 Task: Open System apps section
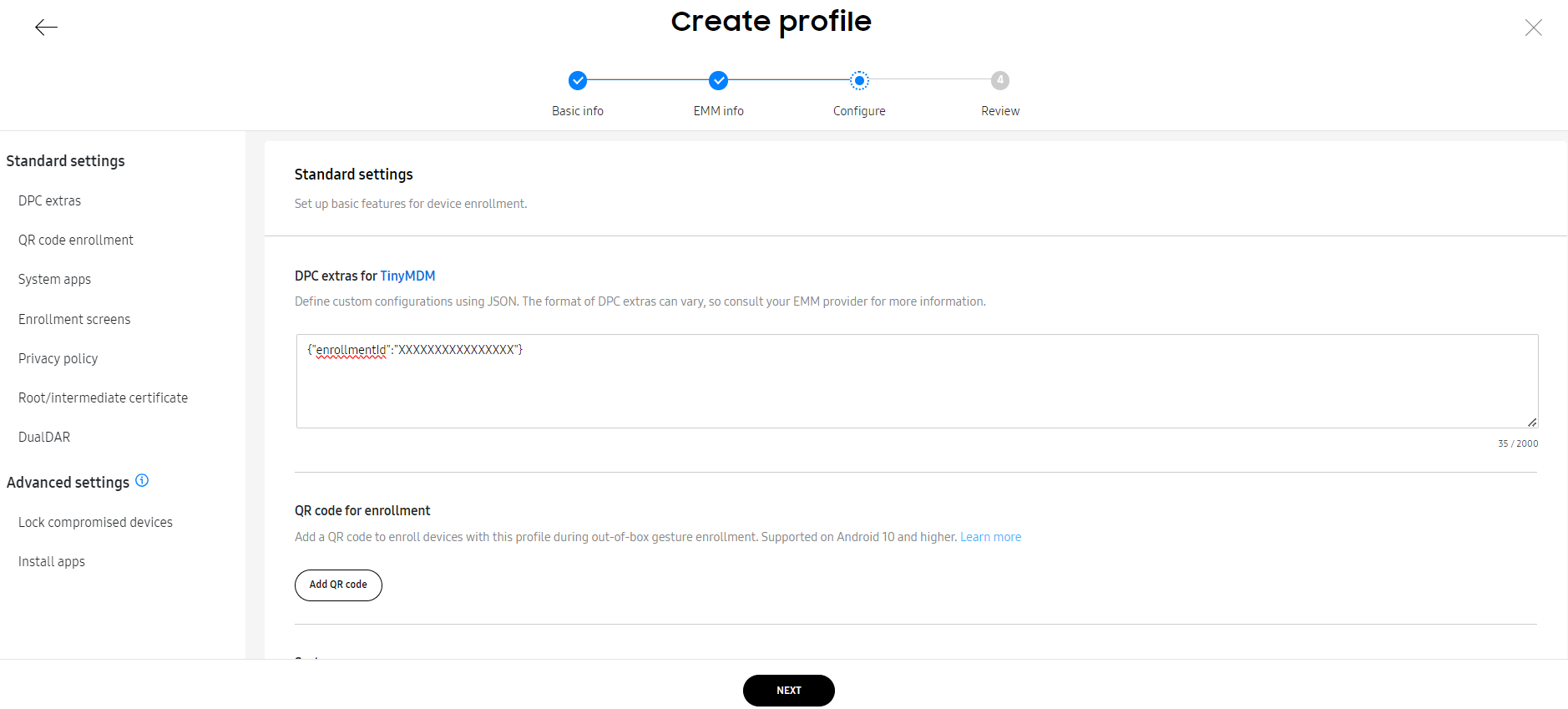[x=54, y=279]
